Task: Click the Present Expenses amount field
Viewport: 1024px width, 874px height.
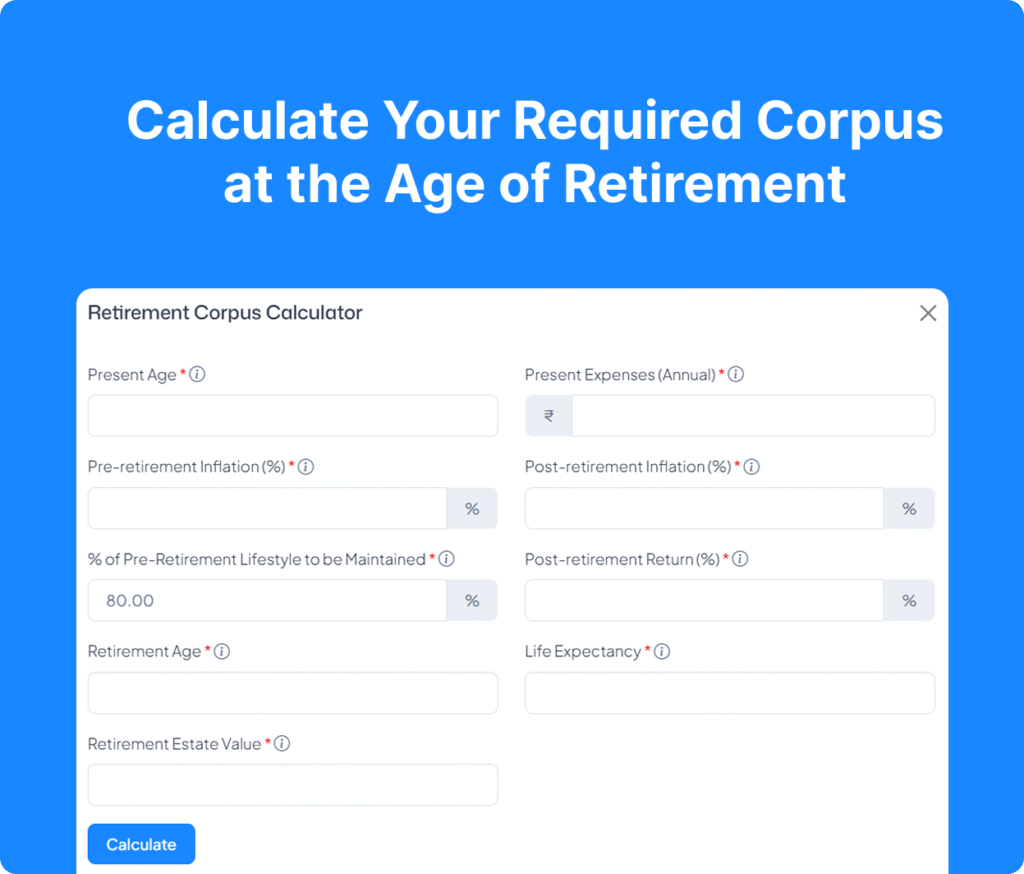Action: coord(752,416)
